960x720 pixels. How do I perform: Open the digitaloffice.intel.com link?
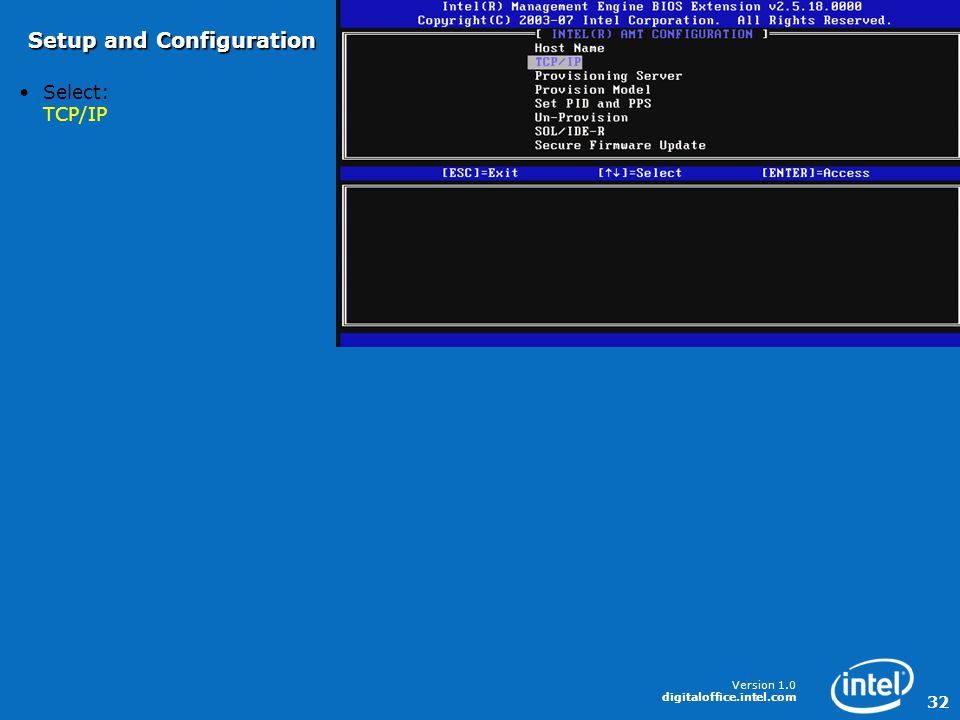pyautogui.click(x=729, y=697)
